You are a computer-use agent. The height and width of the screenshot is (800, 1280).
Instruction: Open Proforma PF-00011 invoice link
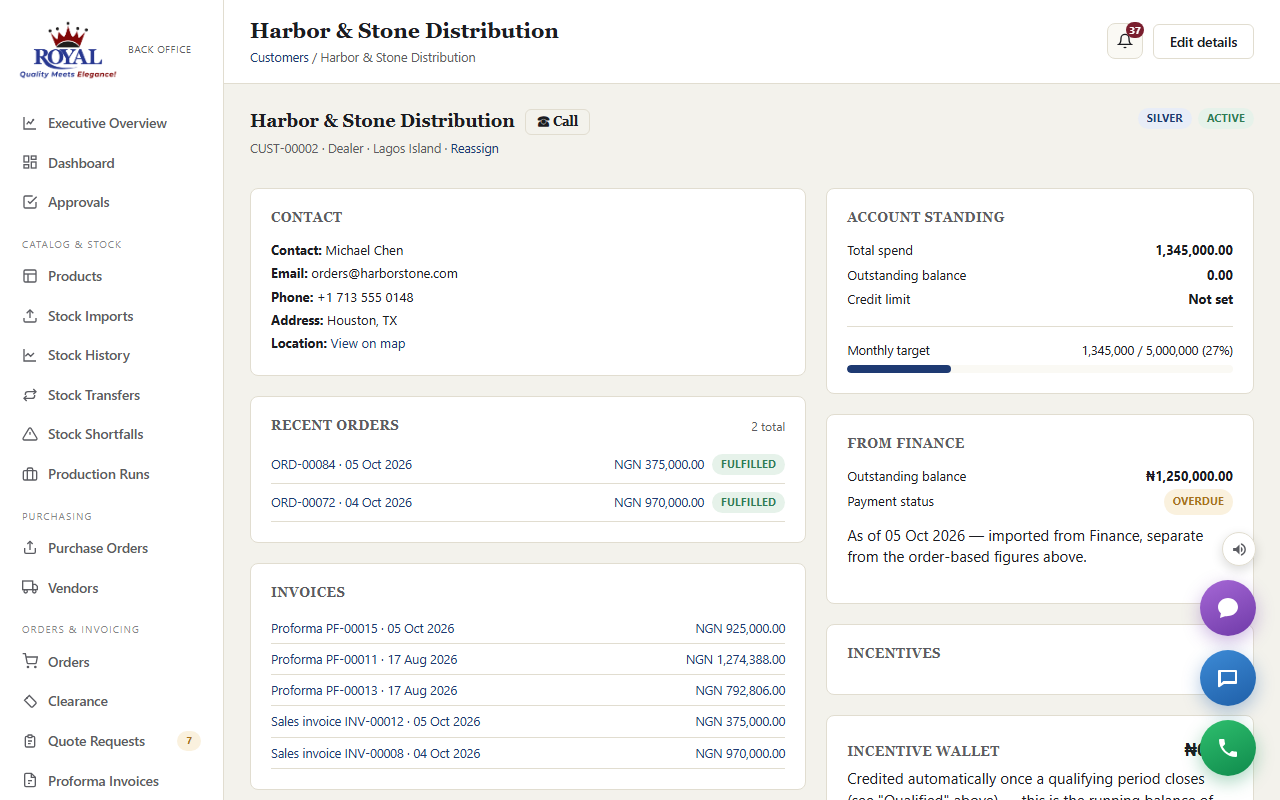click(x=364, y=660)
